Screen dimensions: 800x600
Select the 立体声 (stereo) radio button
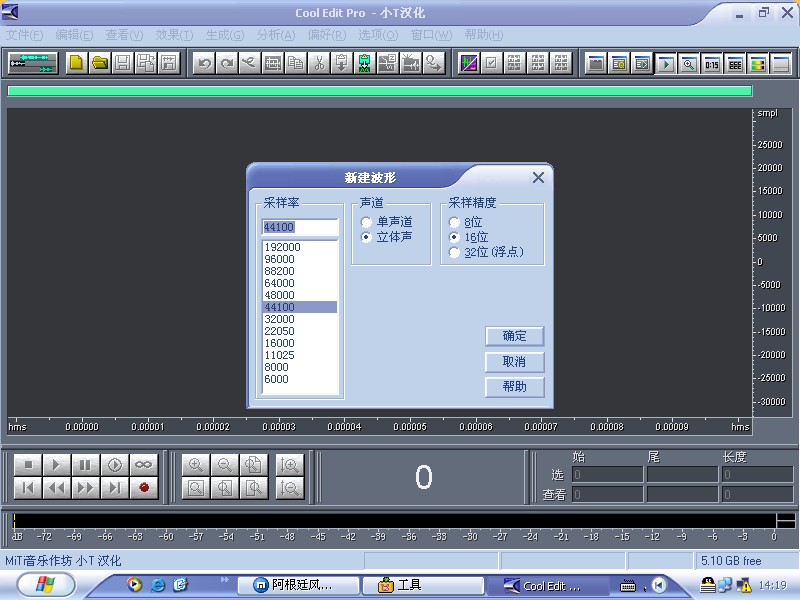(366, 237)
